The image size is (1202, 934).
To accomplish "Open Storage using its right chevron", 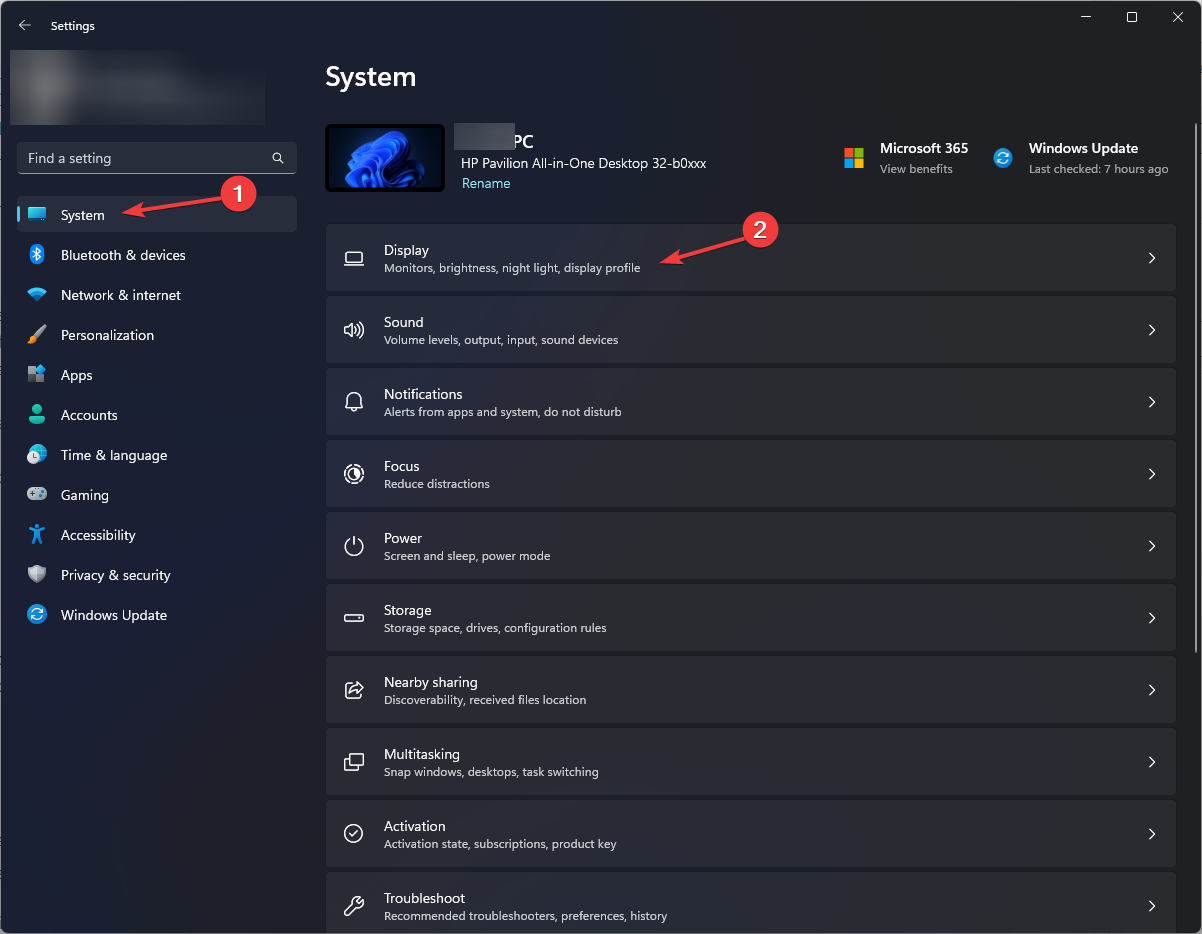I will click(1152, 618).
